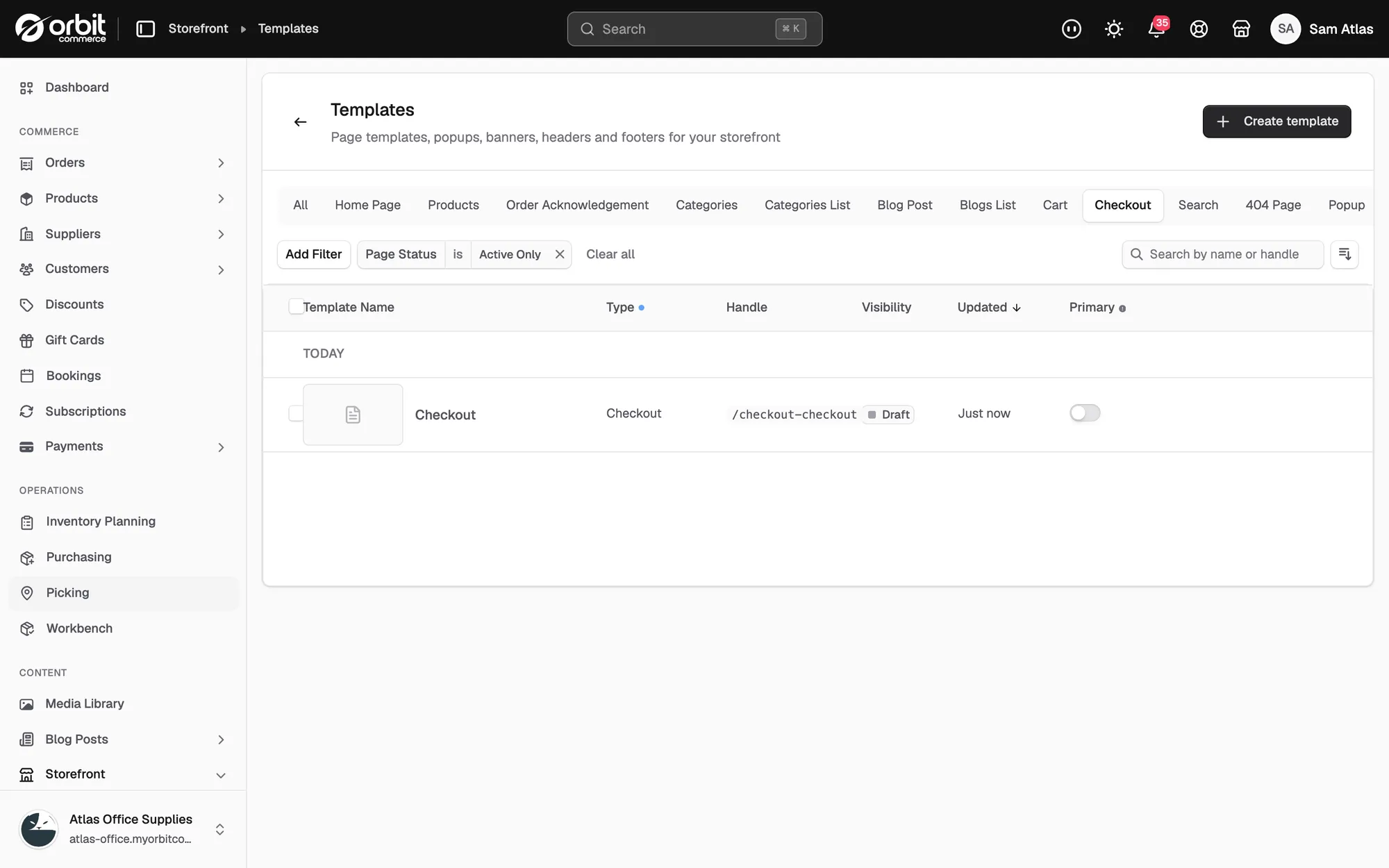Click the Create template button
The width and height of the screenshot is (1389, 868).
coord(1276,122)
